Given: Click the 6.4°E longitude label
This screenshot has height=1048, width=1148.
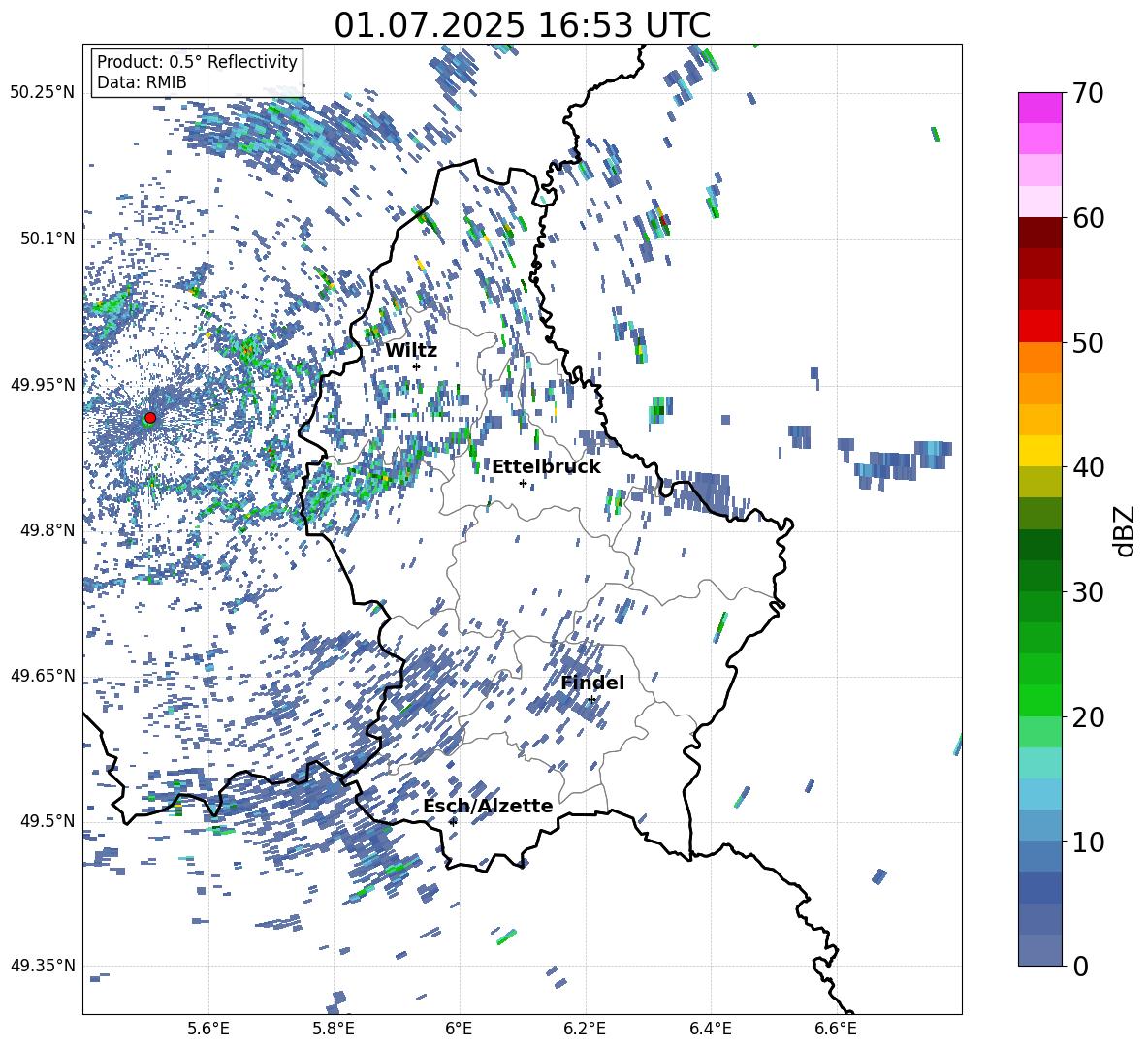Looking at the screenshot, I should [710, 1029].
